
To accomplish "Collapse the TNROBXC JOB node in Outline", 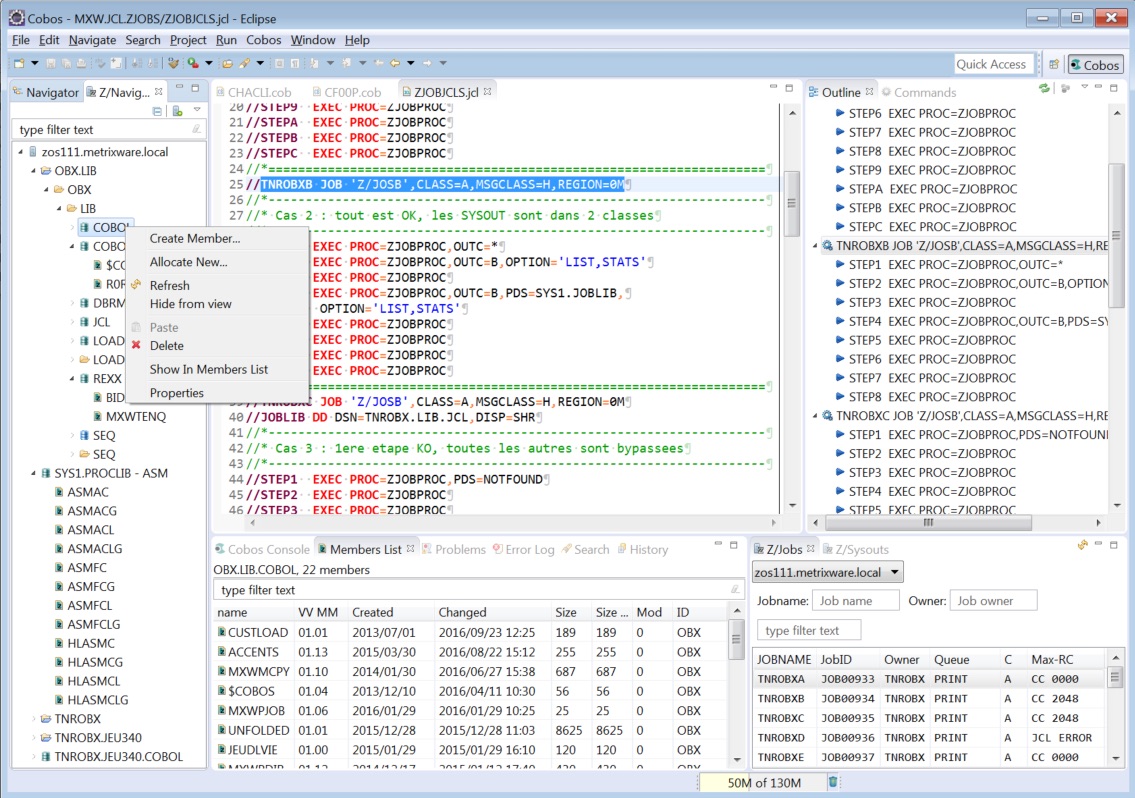I will 815,416.
